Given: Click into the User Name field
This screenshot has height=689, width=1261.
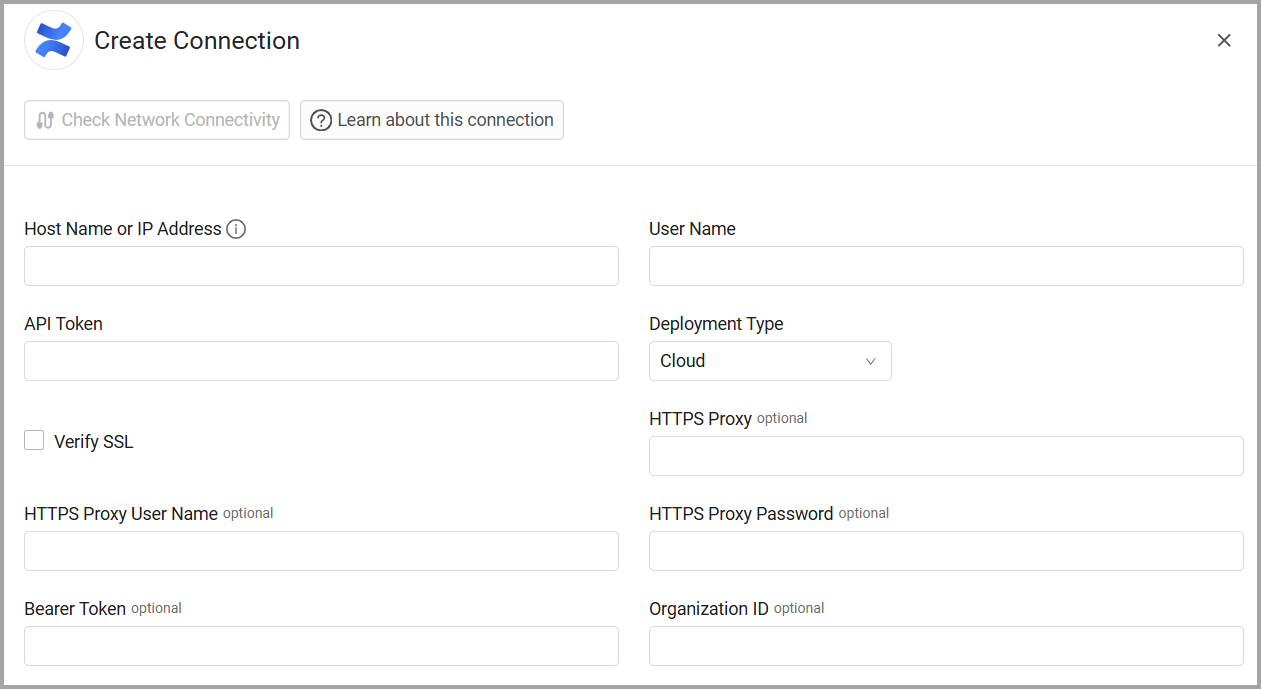Looking at the screenshot, I should tap(946, 266).
